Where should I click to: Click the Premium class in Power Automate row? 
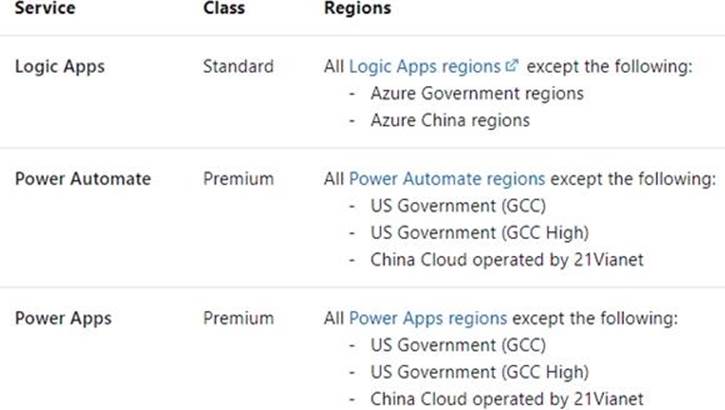click(238, 179)
